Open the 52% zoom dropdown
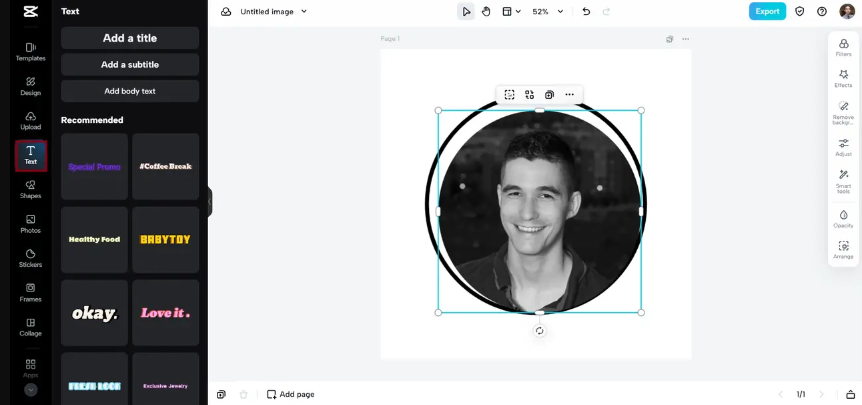 (548, 12)
